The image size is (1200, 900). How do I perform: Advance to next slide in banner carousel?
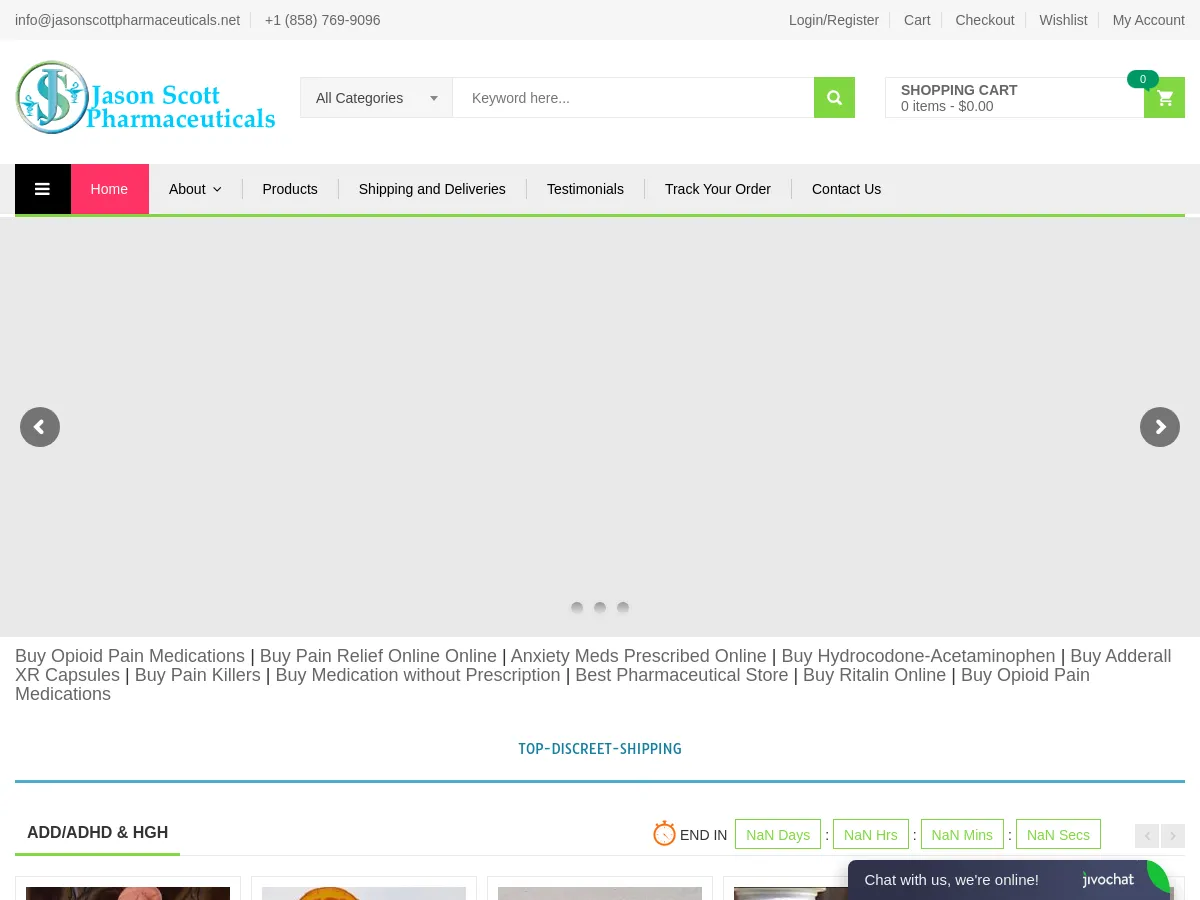tap(1159, 427)
